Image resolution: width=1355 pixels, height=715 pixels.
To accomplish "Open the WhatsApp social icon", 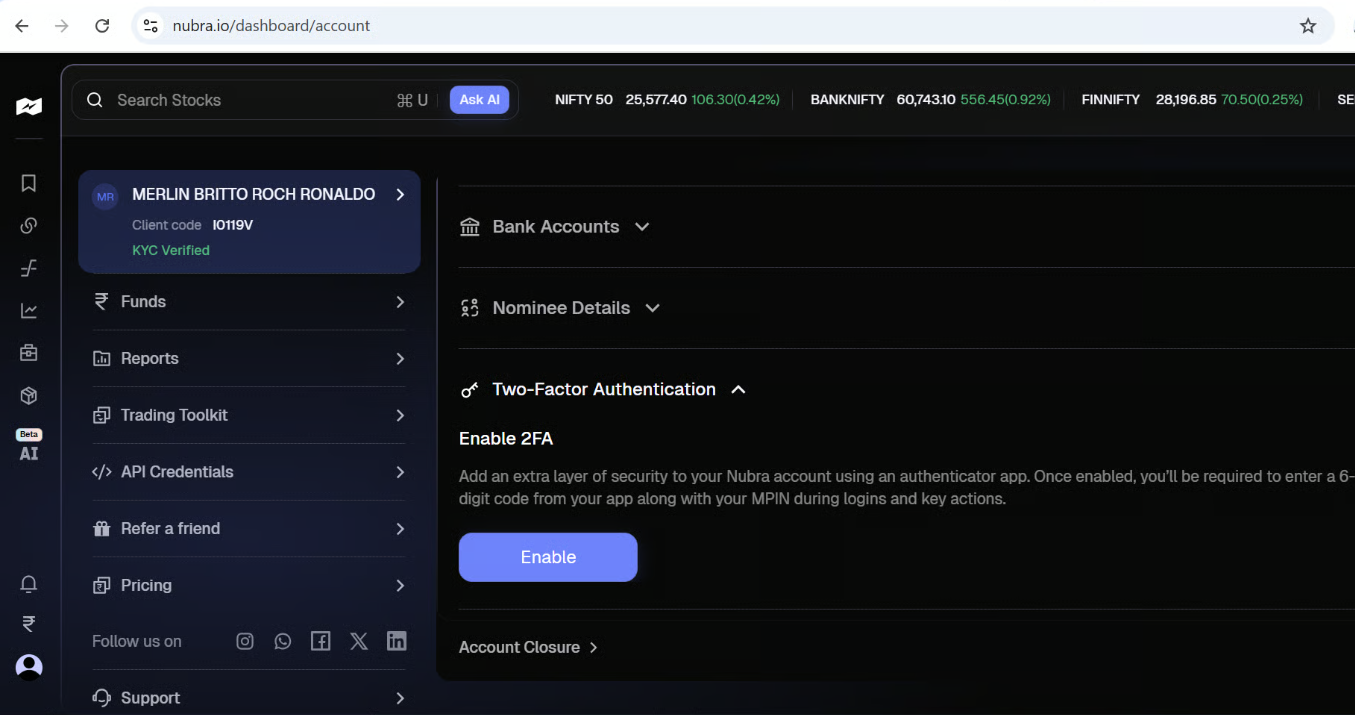I will pos(283,641).
